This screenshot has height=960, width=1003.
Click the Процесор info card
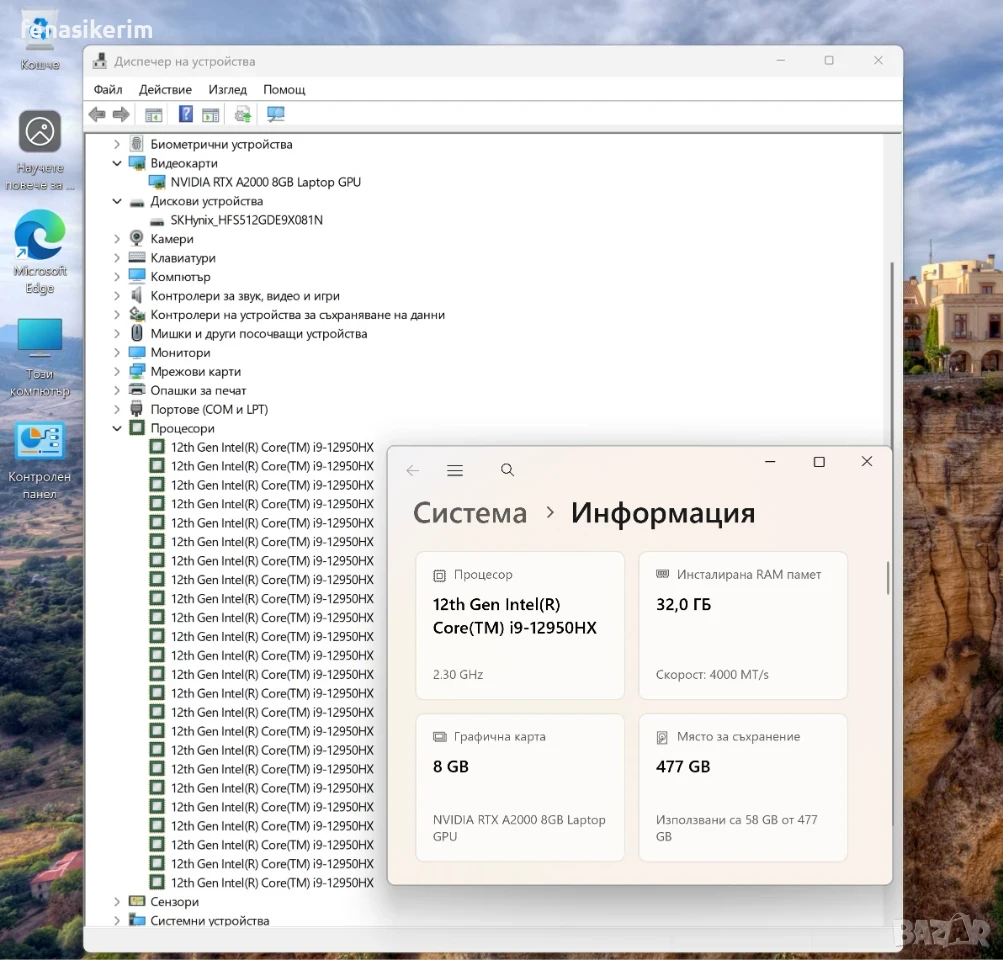click(520, 626)
